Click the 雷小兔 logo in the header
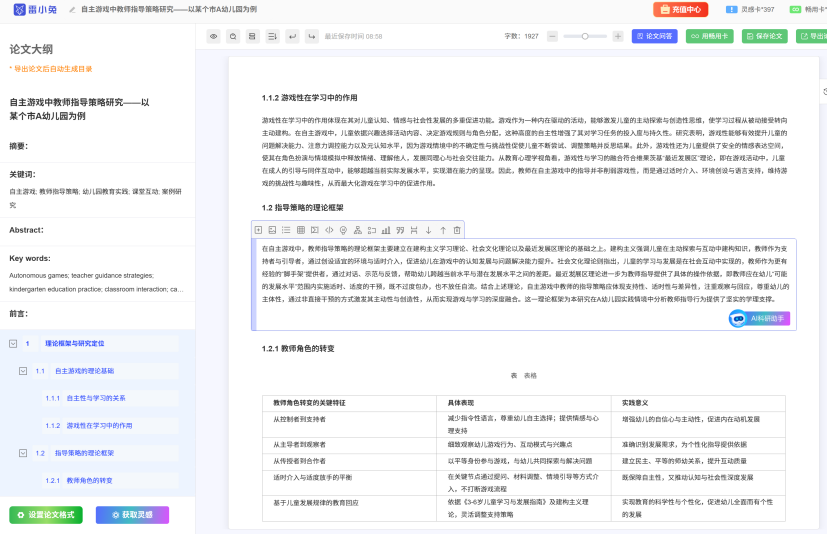827x534 pixels. (35, 9)
